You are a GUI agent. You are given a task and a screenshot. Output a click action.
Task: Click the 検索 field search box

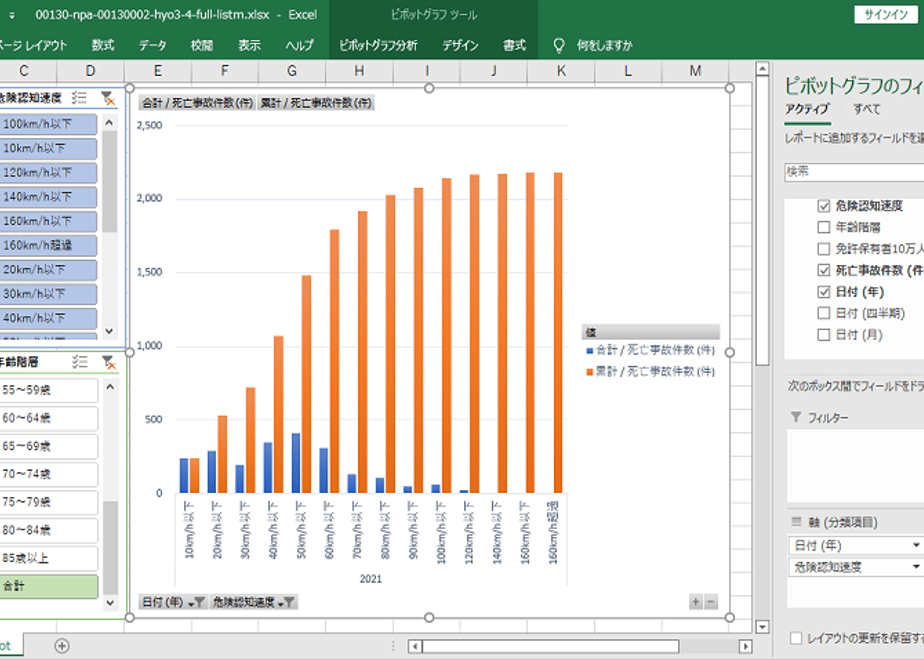coord(854,171)
